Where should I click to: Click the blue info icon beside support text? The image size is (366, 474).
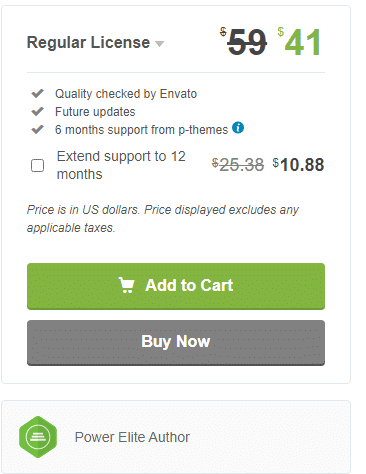coord(238,128)
